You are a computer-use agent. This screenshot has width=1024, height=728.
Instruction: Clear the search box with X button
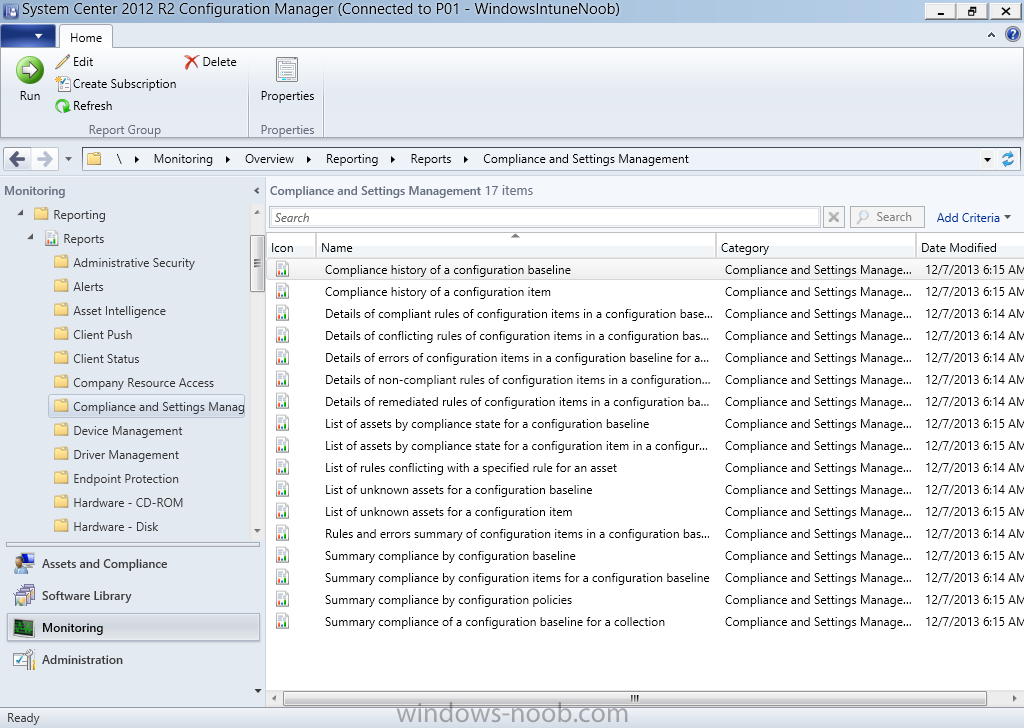833,217
